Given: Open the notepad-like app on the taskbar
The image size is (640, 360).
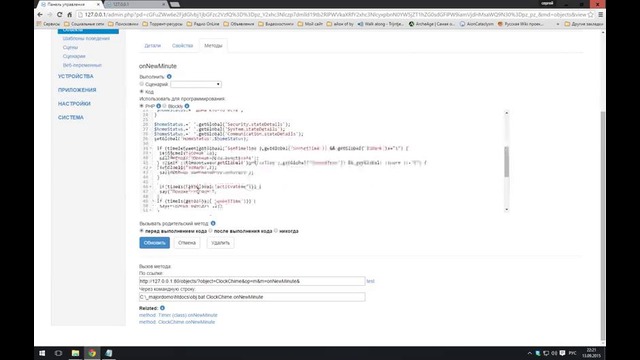Looking at the screenshot, I should [x=109, y=353].
